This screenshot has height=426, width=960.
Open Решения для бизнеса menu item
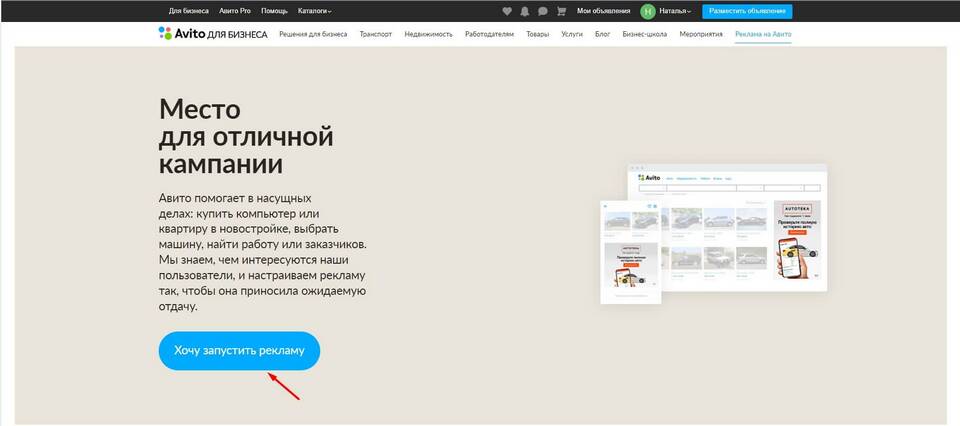coord(313,34)
